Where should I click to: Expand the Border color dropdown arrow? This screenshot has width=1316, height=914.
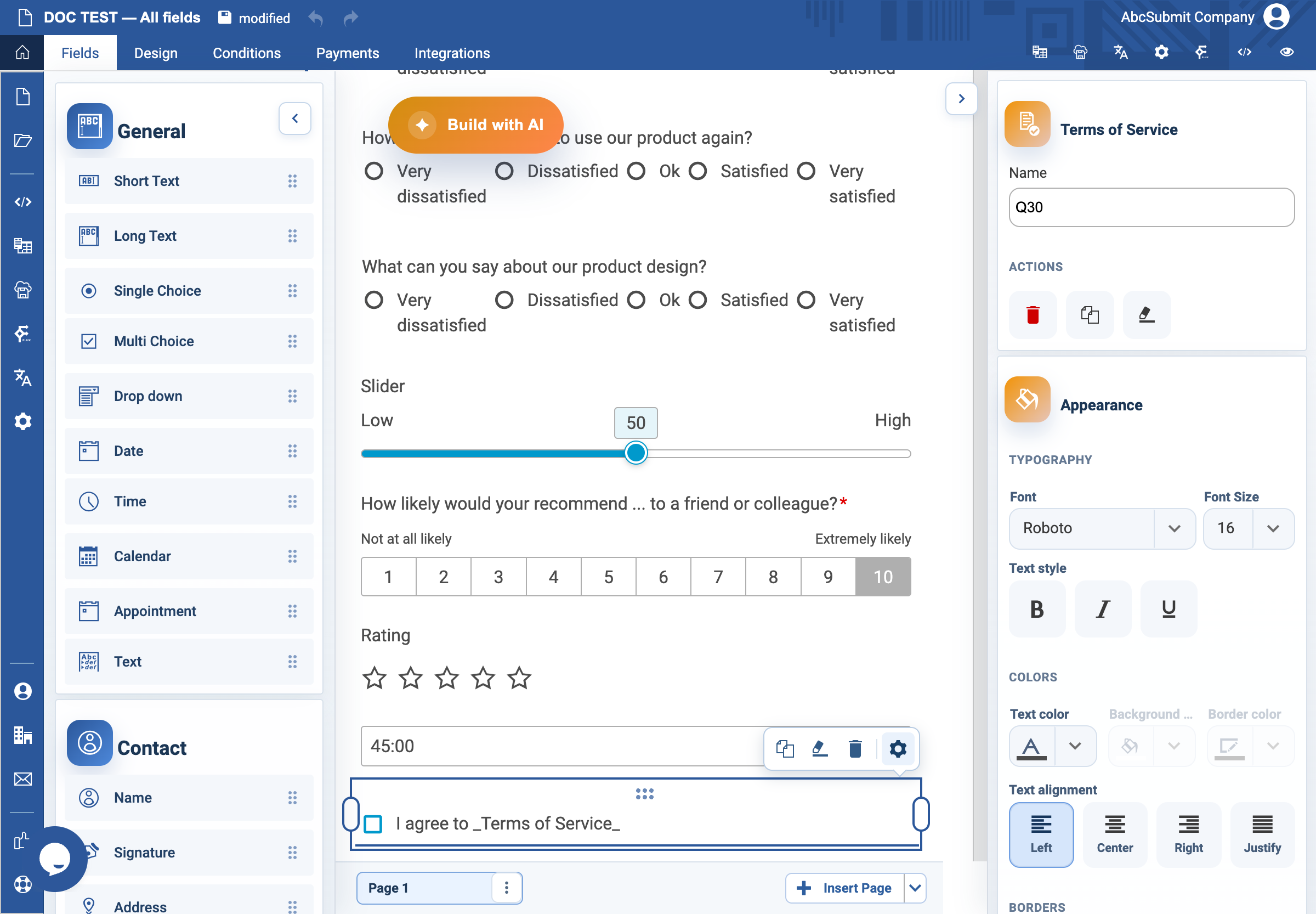(1273, 746)
